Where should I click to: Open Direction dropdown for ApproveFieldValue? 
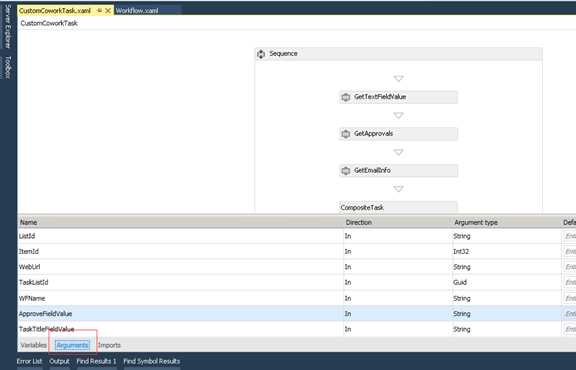397,314
